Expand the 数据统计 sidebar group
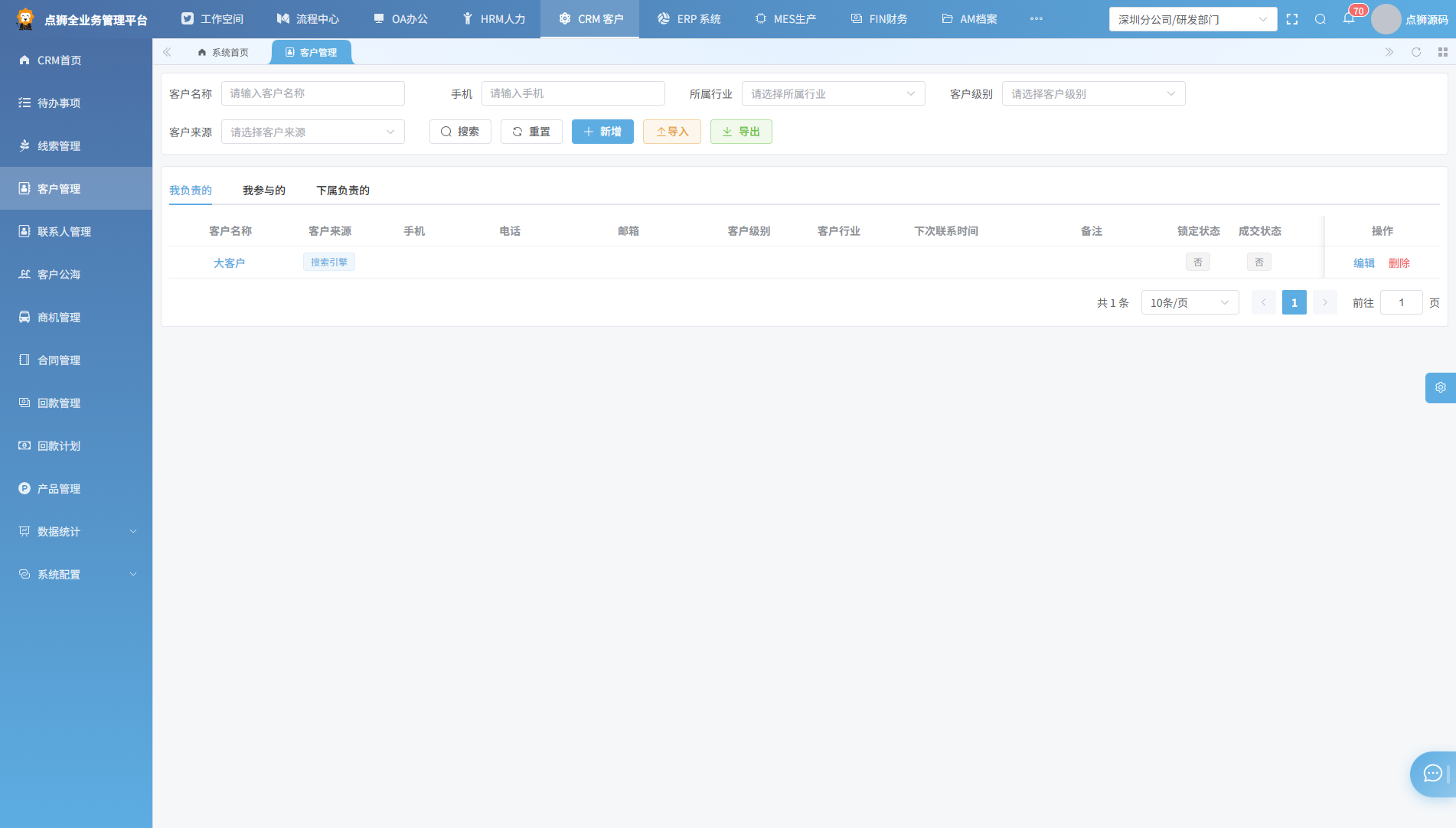 76,531
